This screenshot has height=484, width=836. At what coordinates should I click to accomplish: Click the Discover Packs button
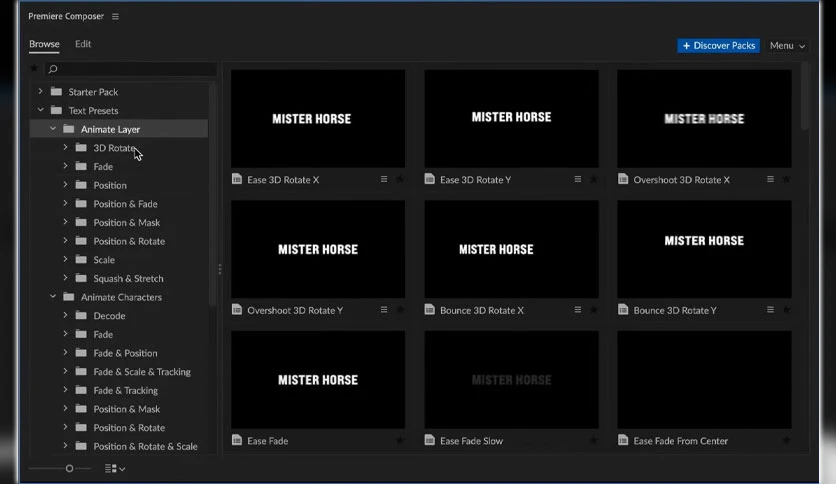[719, 46]
